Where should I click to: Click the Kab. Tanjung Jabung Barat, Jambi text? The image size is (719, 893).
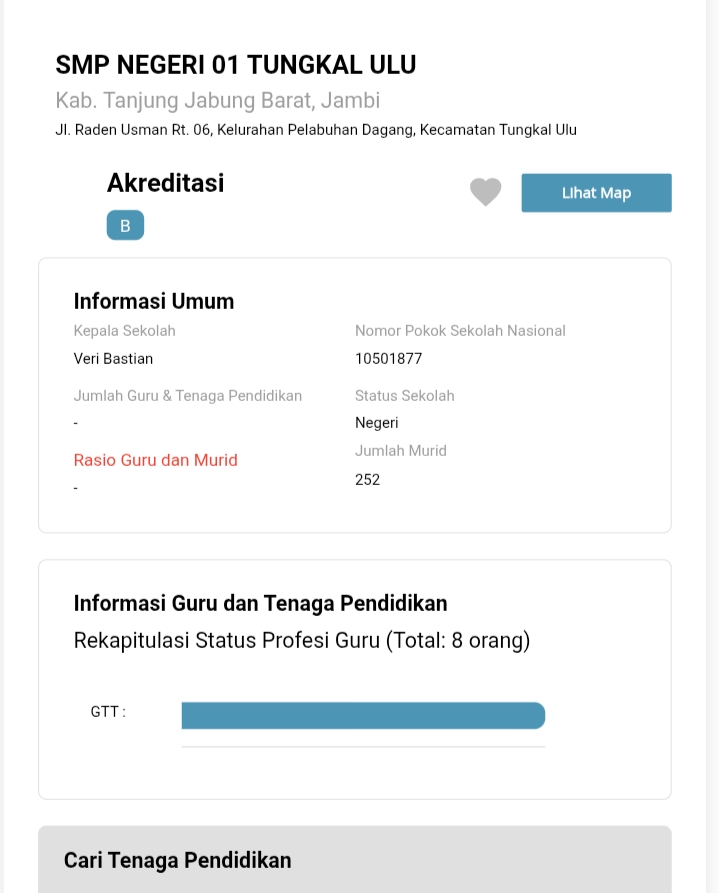tap(218, 101)
